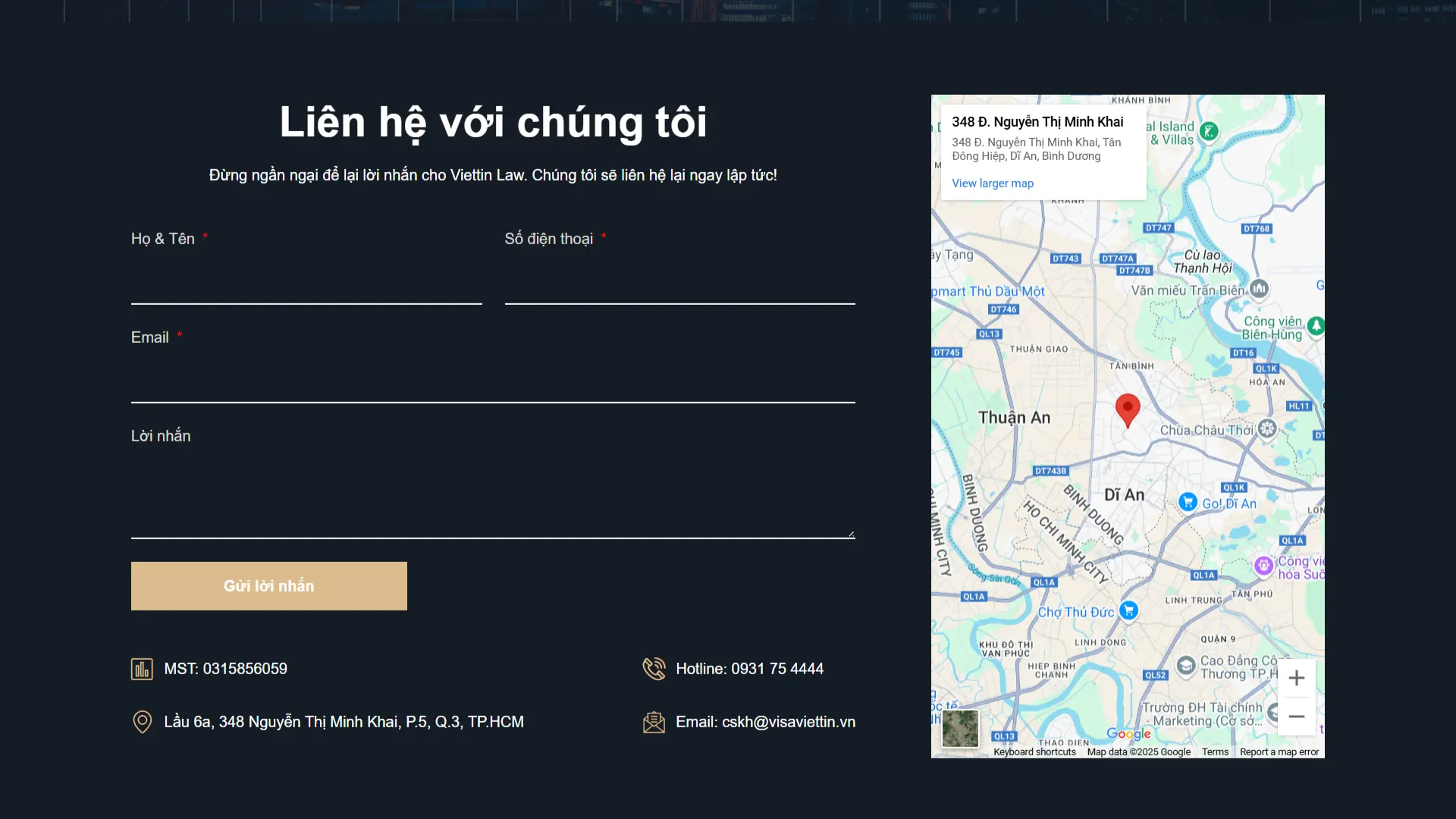Viewport: 1456px width, 819px height.
Task: Click the address location pin icon
Action: click(142, 722)
